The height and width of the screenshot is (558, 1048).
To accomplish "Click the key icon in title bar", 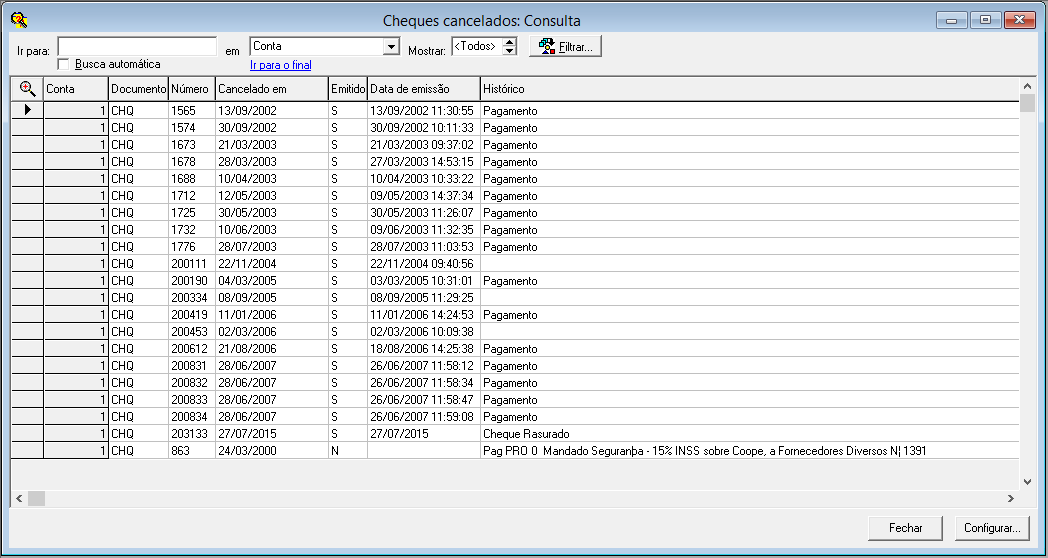I will point(18,19).
